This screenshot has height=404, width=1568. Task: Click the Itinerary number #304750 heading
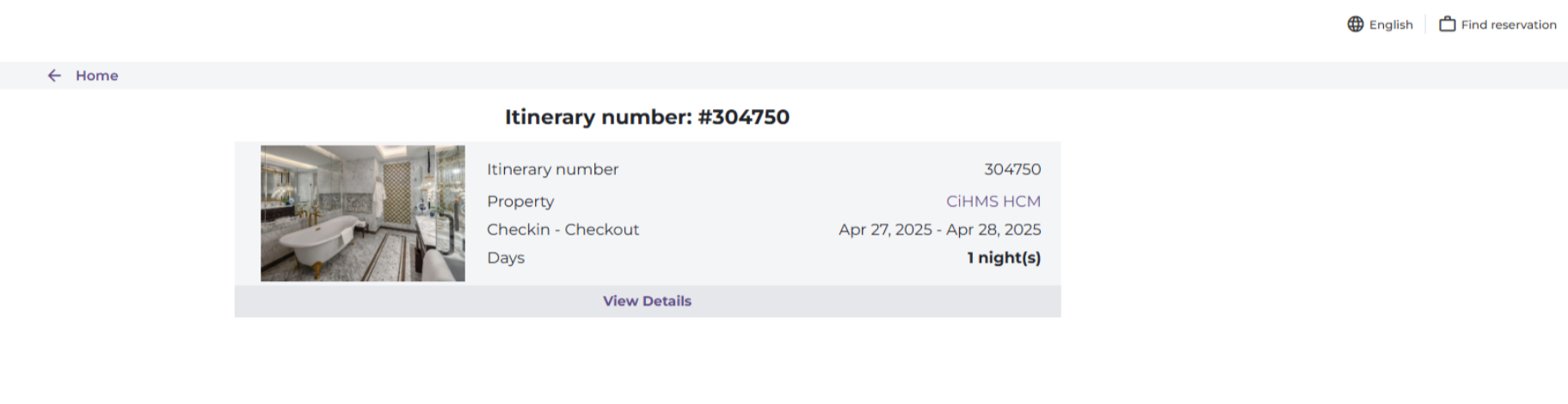coord(647,117)
